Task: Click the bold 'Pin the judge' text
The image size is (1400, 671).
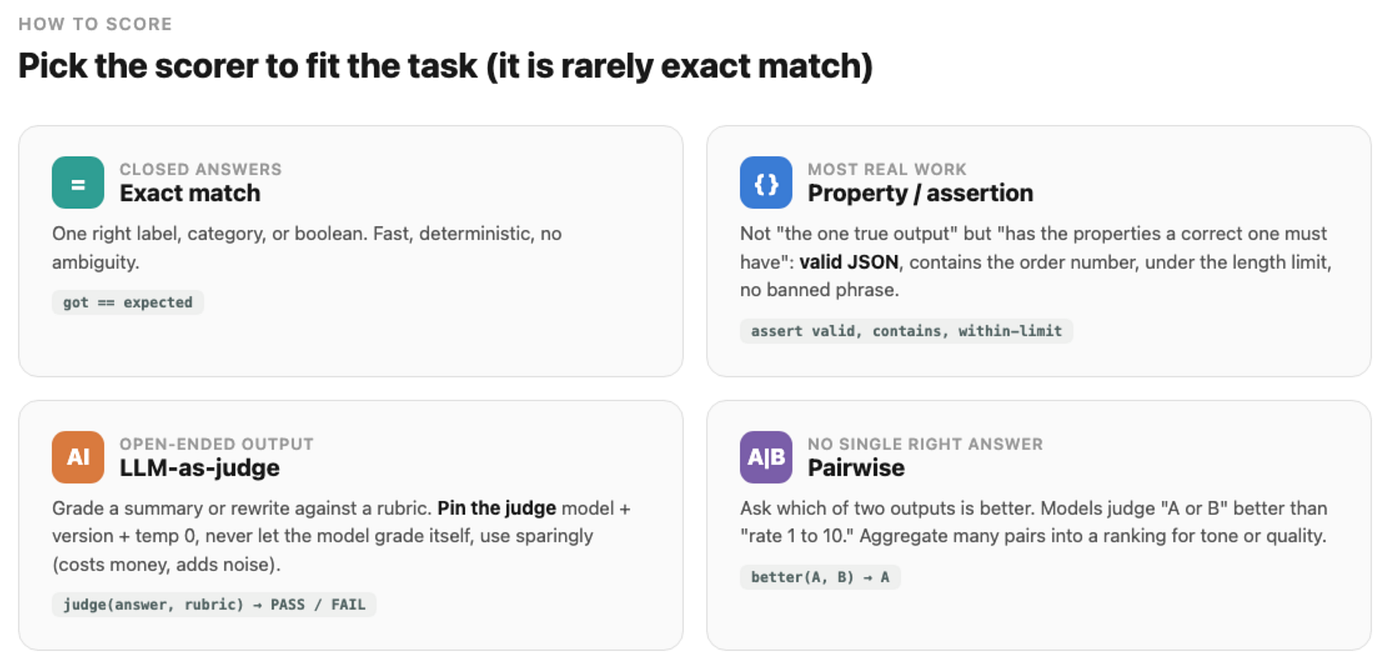Action: click(x=497, y=508)
